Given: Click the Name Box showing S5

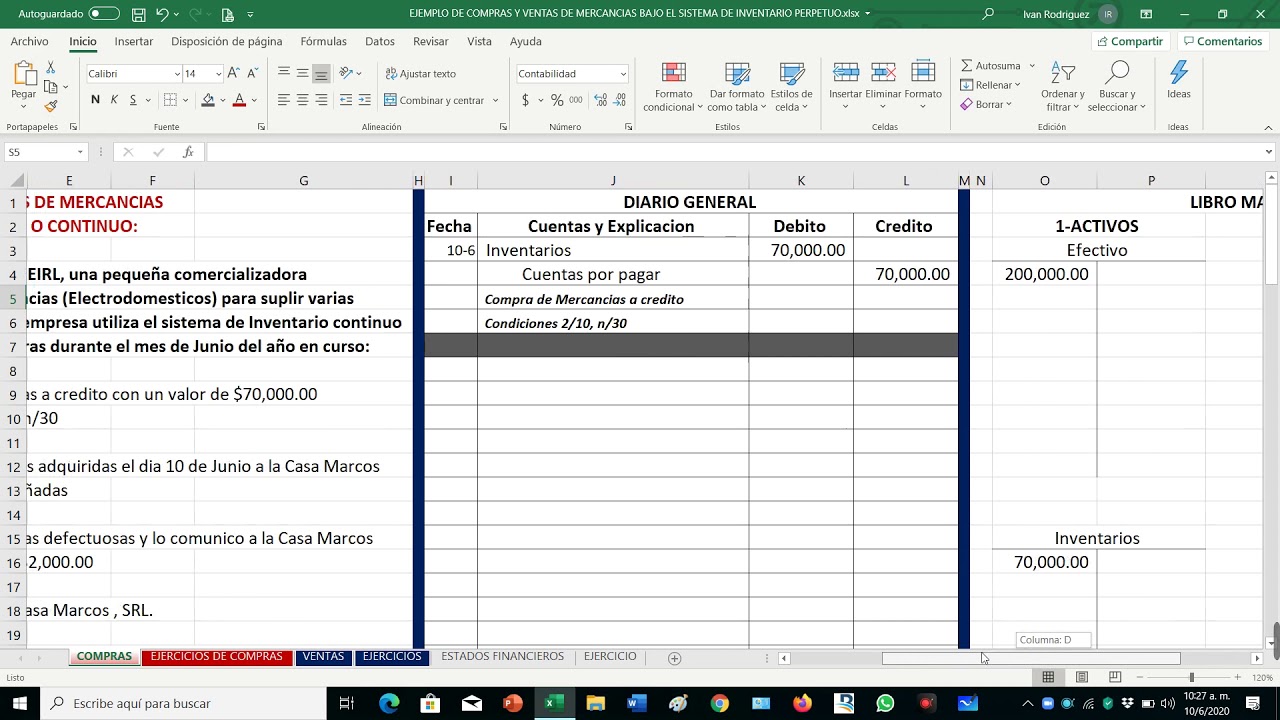Looking at the screenshot, I should click(x=46, y=152).
